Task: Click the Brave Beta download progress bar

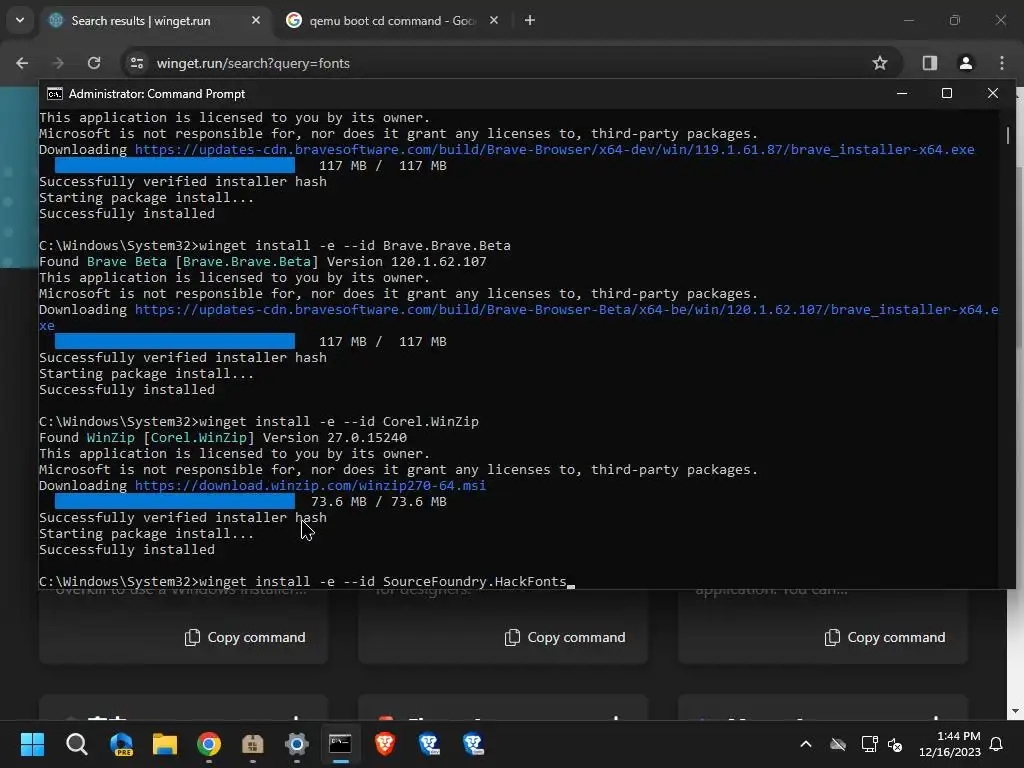Action: 174,342
